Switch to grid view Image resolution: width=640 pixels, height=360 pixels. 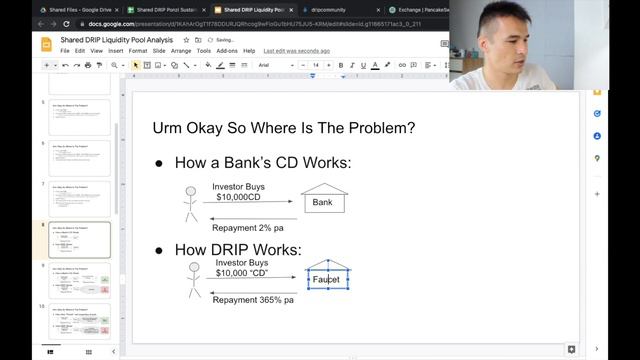pyautogui.click(x=89, y=352)
